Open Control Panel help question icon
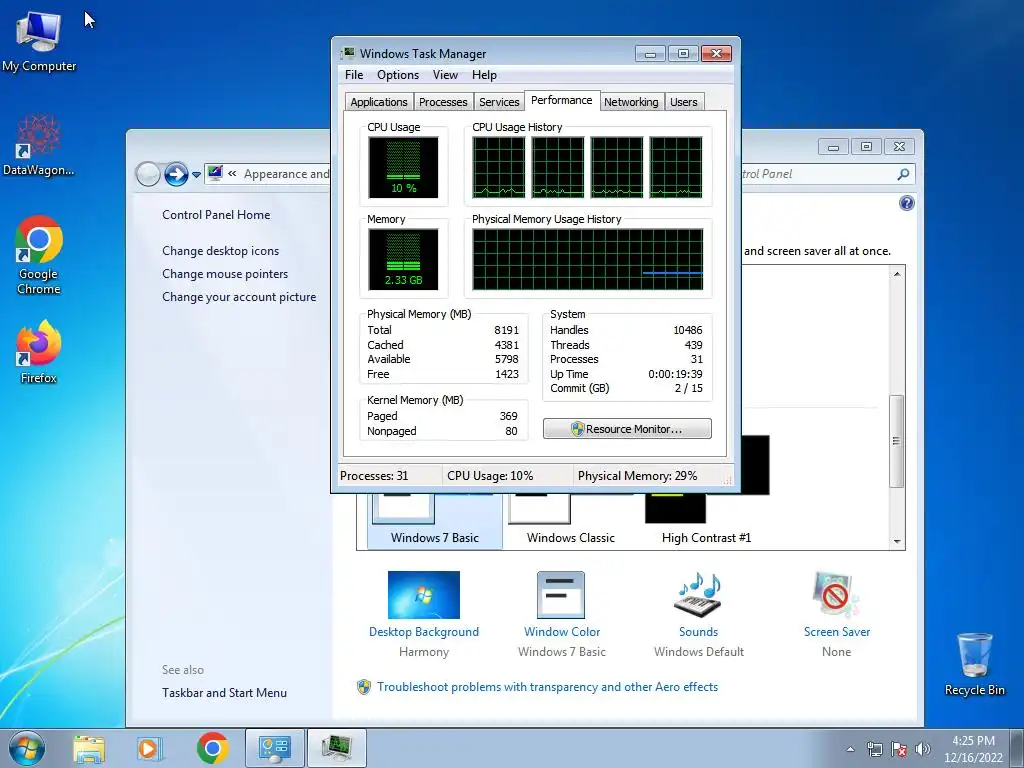Viewport: 1024px width, 768px height. click(906, 203)
